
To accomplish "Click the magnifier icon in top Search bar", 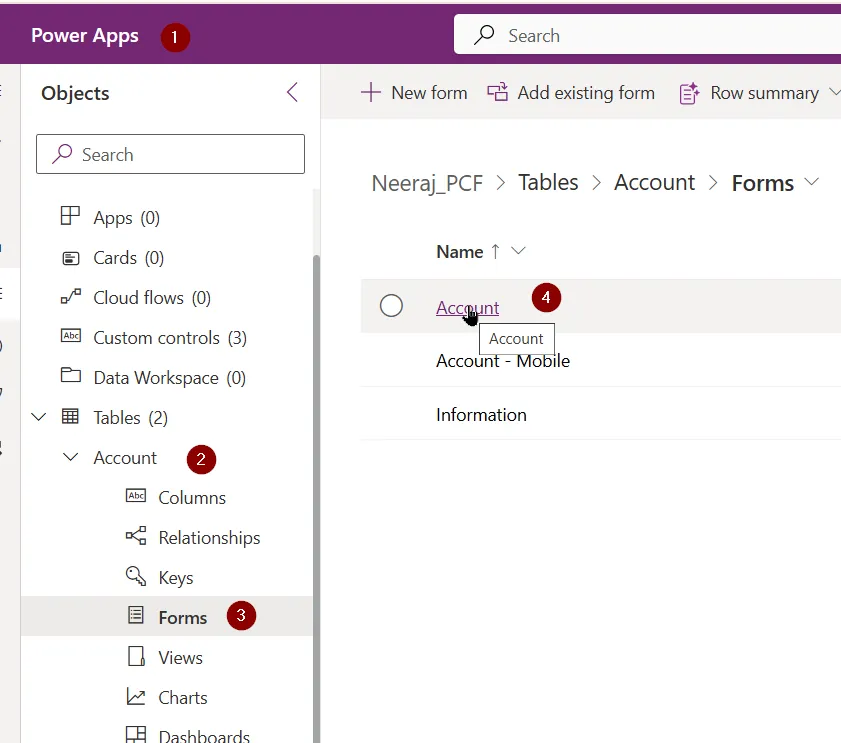I will click(x=484, y=35).
